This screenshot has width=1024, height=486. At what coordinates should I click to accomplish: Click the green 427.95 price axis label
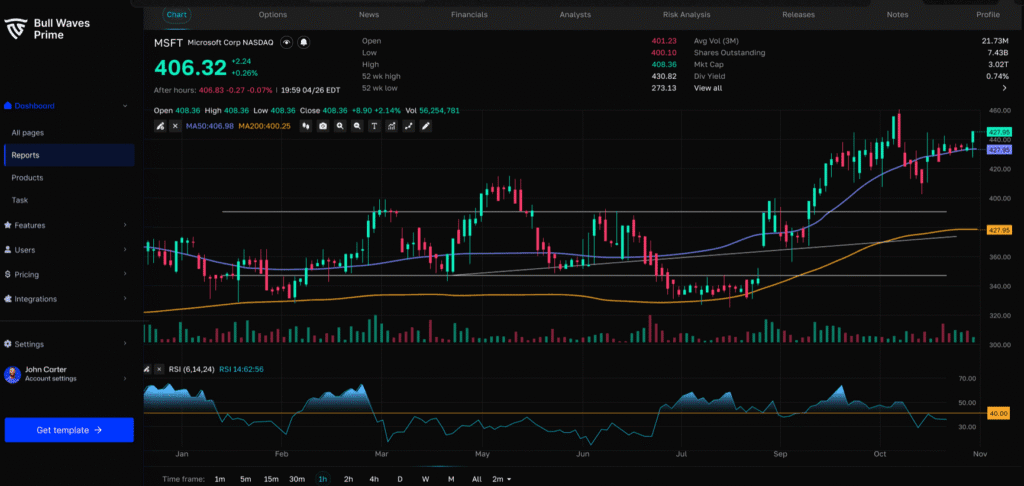pyautogui.click(x=1000, y=132)
